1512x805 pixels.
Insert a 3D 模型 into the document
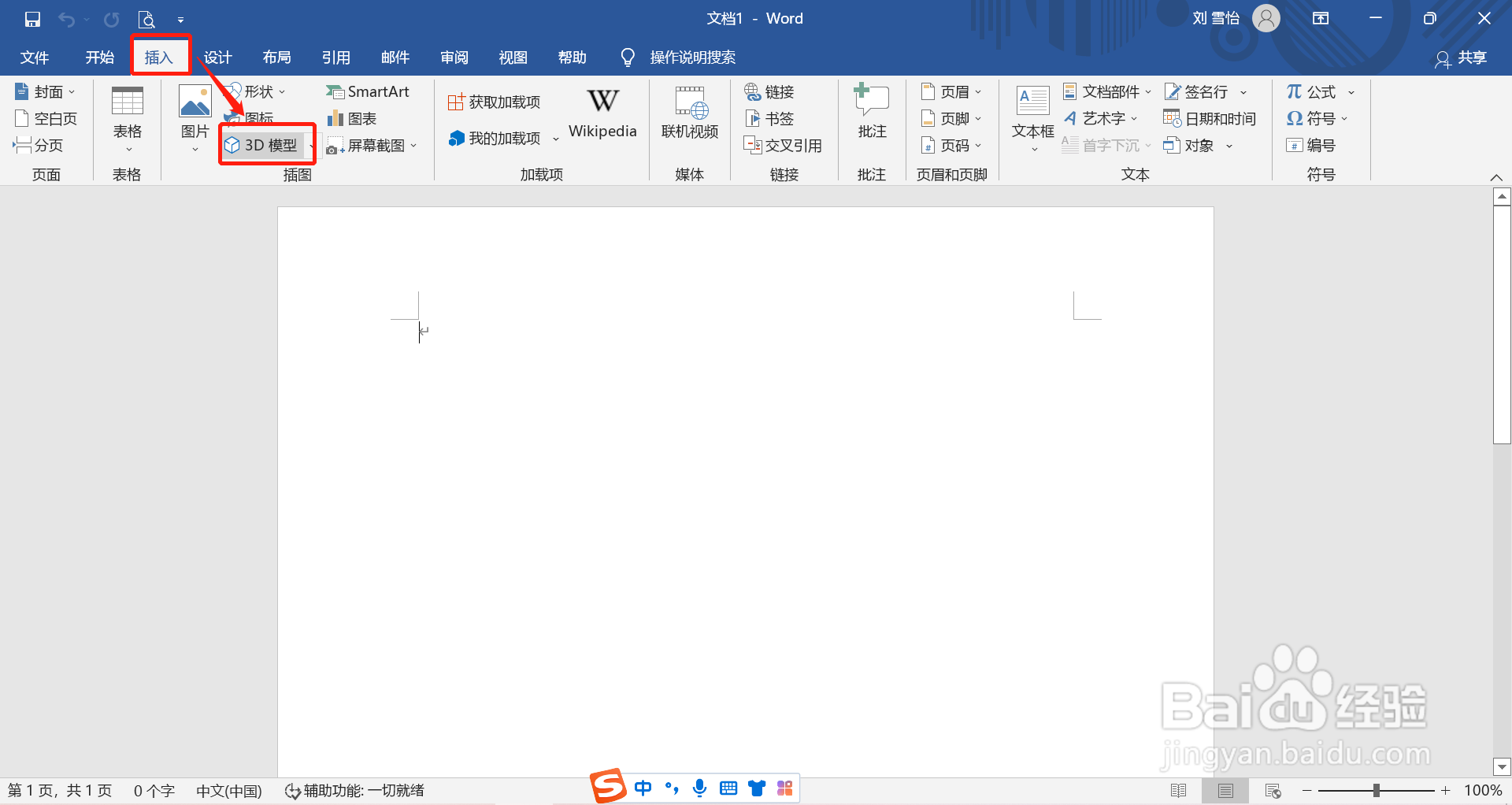tap(266, 144)
